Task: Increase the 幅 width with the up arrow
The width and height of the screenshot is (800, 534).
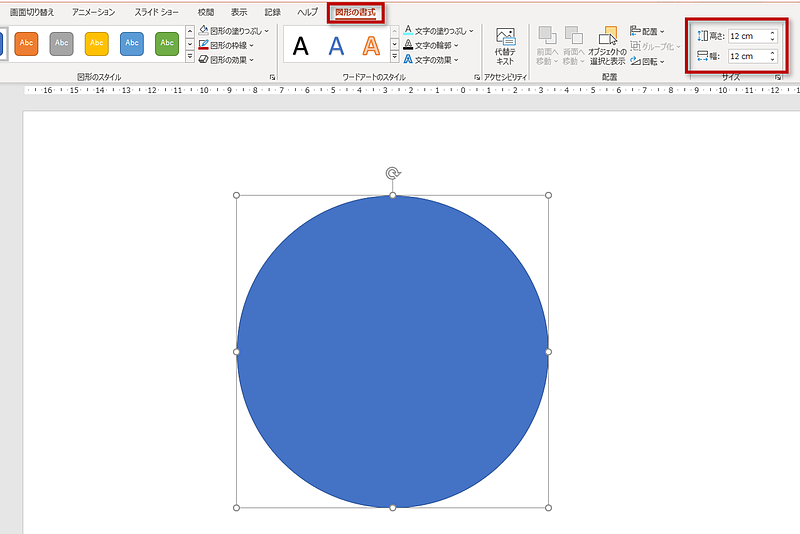Action: tap(772, 53)
